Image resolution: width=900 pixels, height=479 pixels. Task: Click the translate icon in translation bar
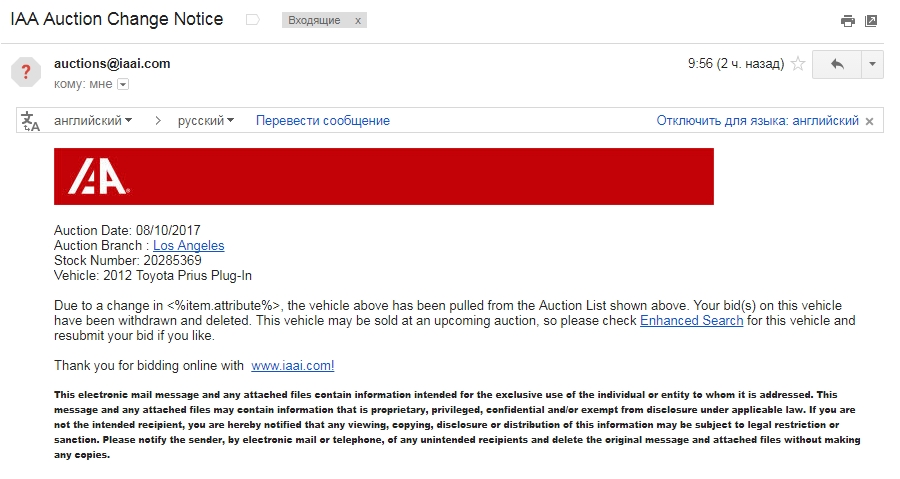[31, 121]
